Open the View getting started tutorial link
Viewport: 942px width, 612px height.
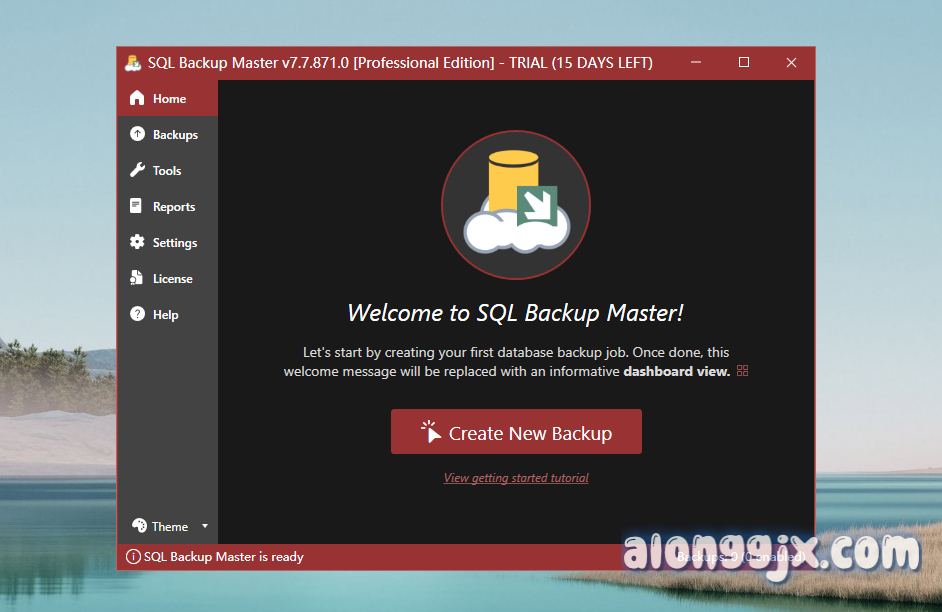[516, 478]
